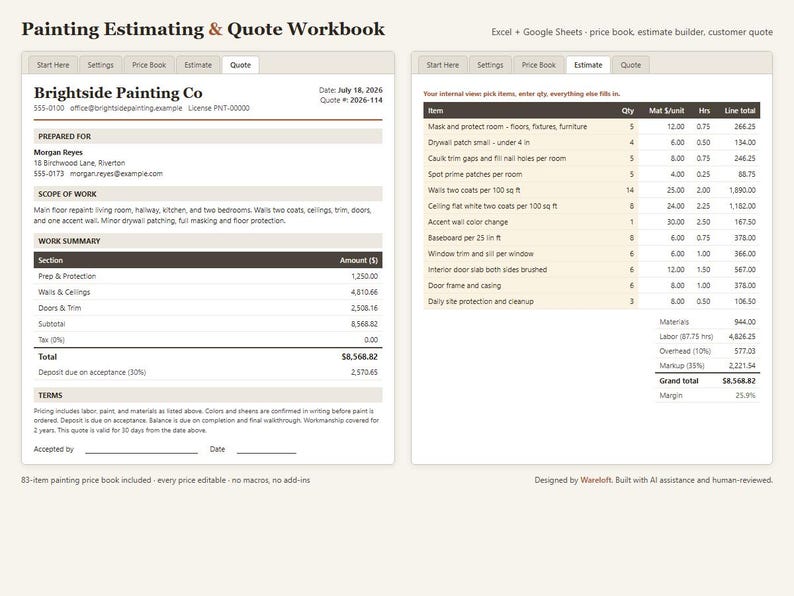Click Qty cell '14' for walls row

coord(630,190)
